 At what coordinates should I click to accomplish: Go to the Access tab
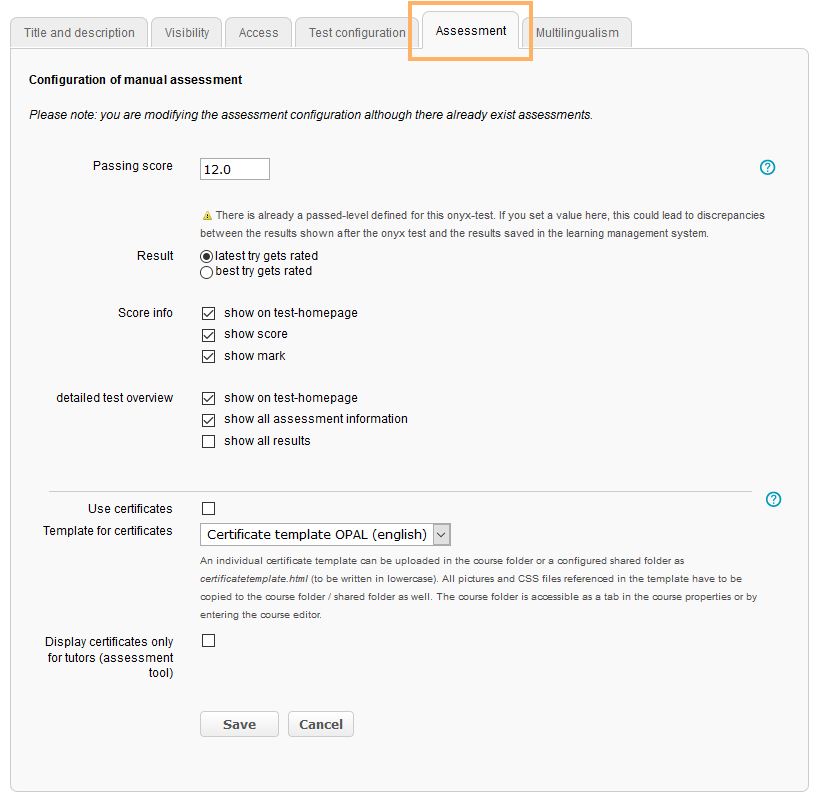pyautogui.click(x=258, y=33)
